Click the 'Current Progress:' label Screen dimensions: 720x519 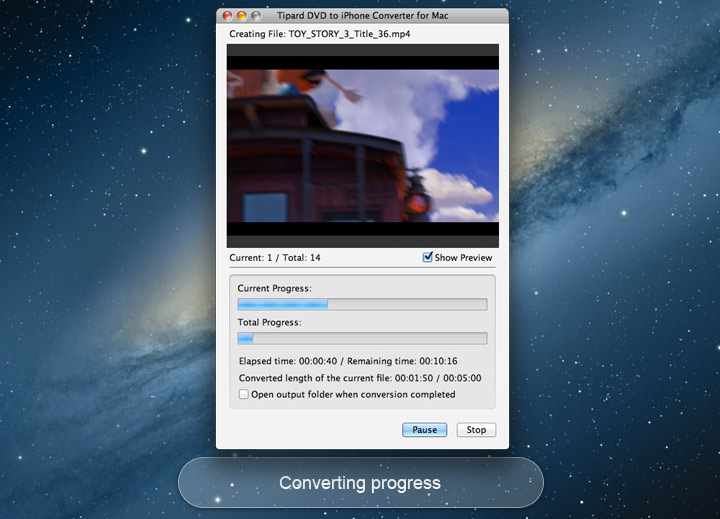274,288
